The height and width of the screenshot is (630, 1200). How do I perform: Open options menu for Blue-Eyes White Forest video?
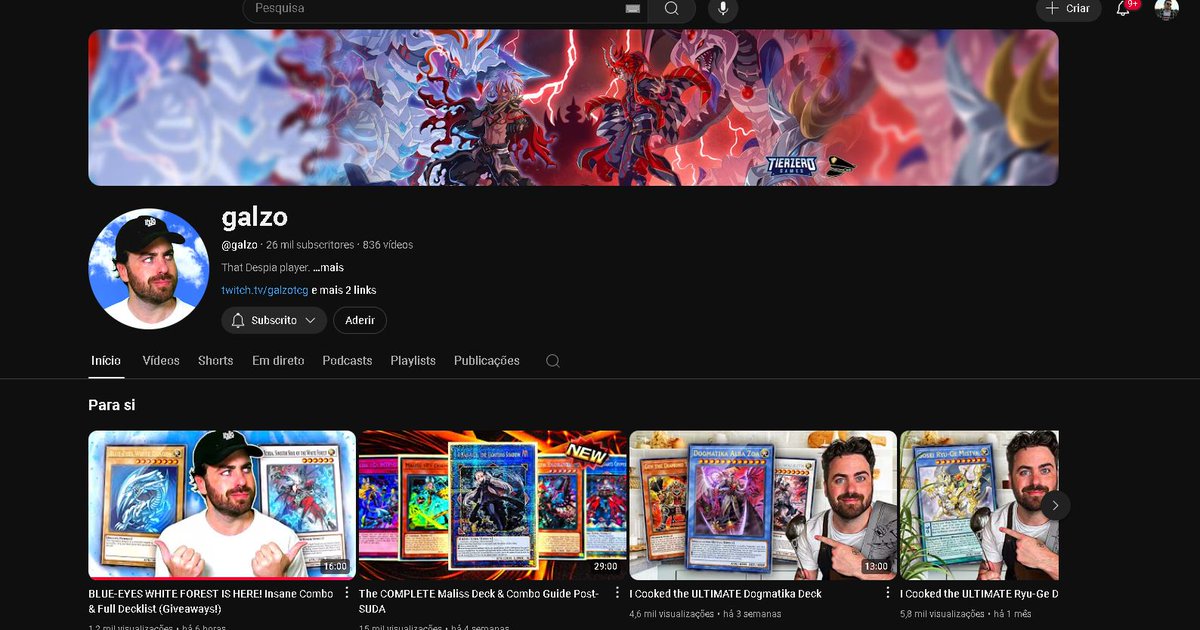347,593
